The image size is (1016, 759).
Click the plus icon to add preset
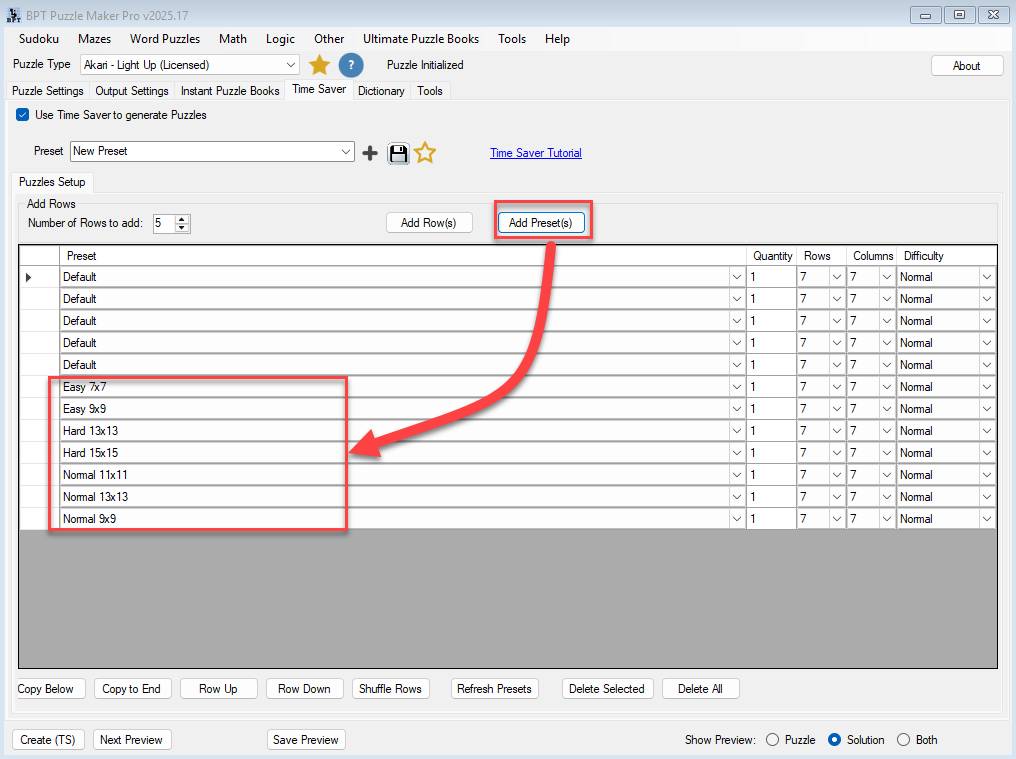[x=370, y=153]
